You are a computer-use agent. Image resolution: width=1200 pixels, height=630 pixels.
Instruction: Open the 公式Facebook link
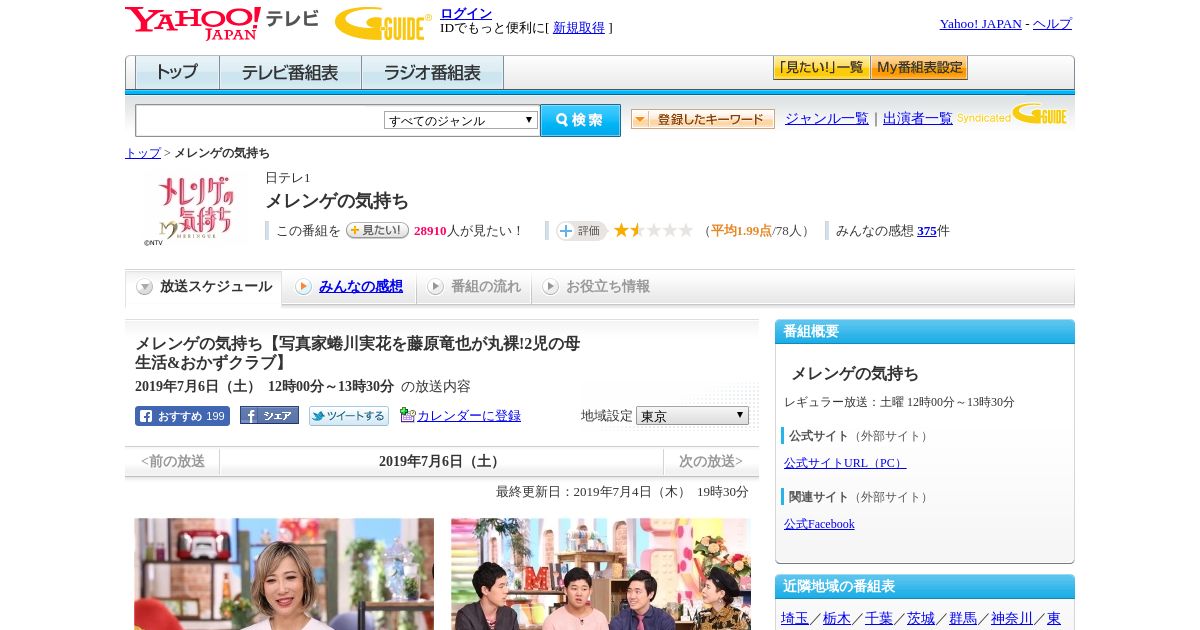tap(819, 524)
